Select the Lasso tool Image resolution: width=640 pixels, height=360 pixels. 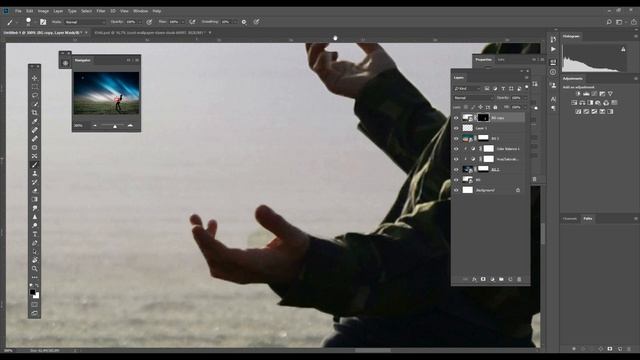coord(35,95)
